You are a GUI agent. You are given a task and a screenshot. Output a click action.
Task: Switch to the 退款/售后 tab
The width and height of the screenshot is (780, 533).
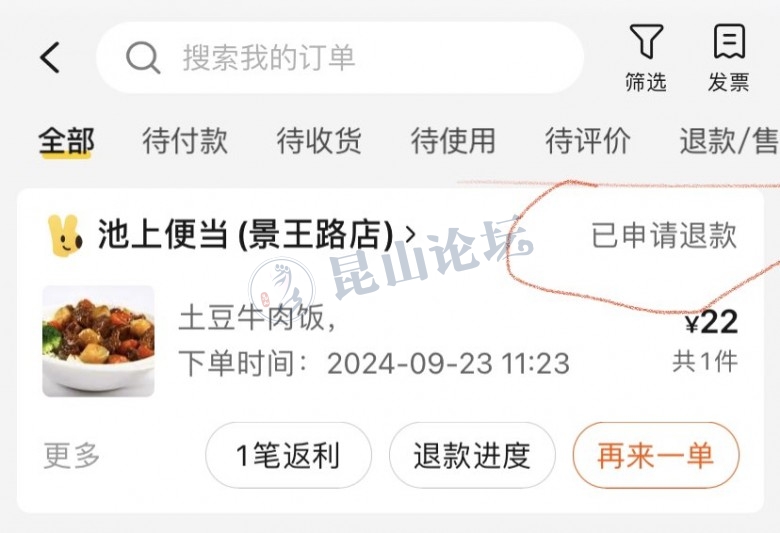[729, 141]
